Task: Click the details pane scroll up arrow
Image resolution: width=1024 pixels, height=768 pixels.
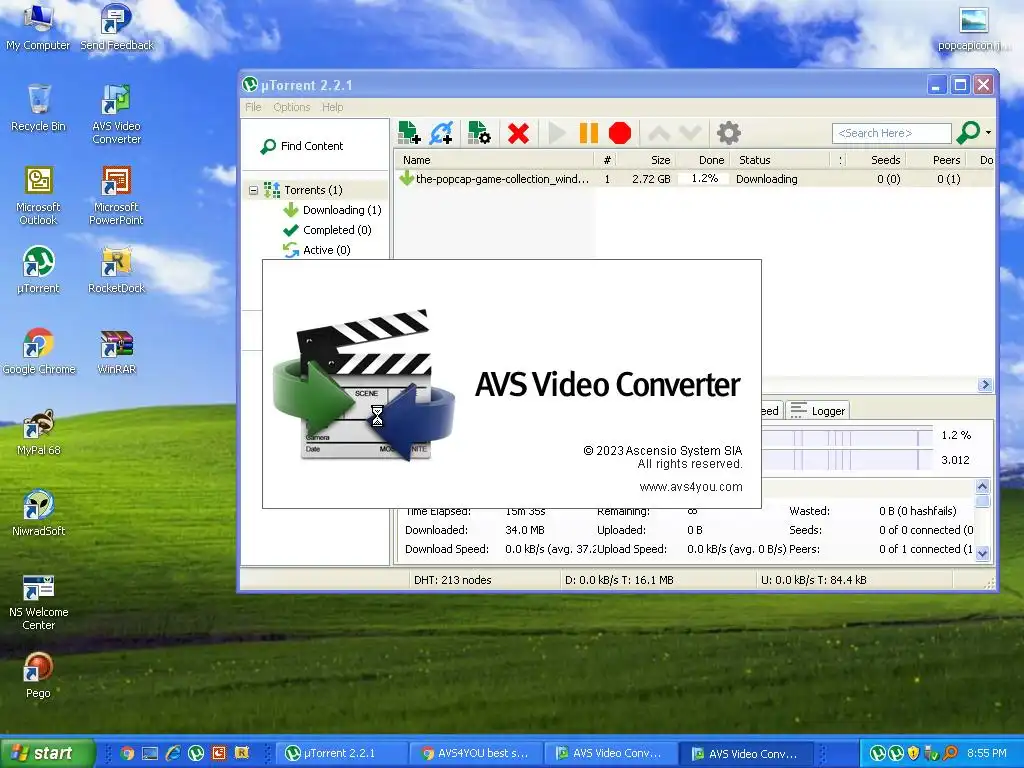Action: pos(982,486)
